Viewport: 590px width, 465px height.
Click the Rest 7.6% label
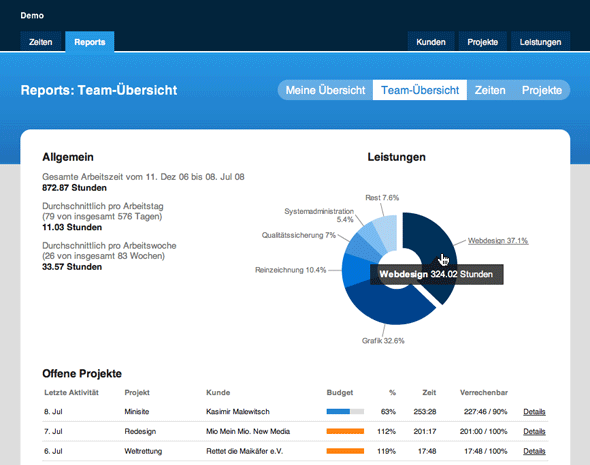tap(382, 198)
